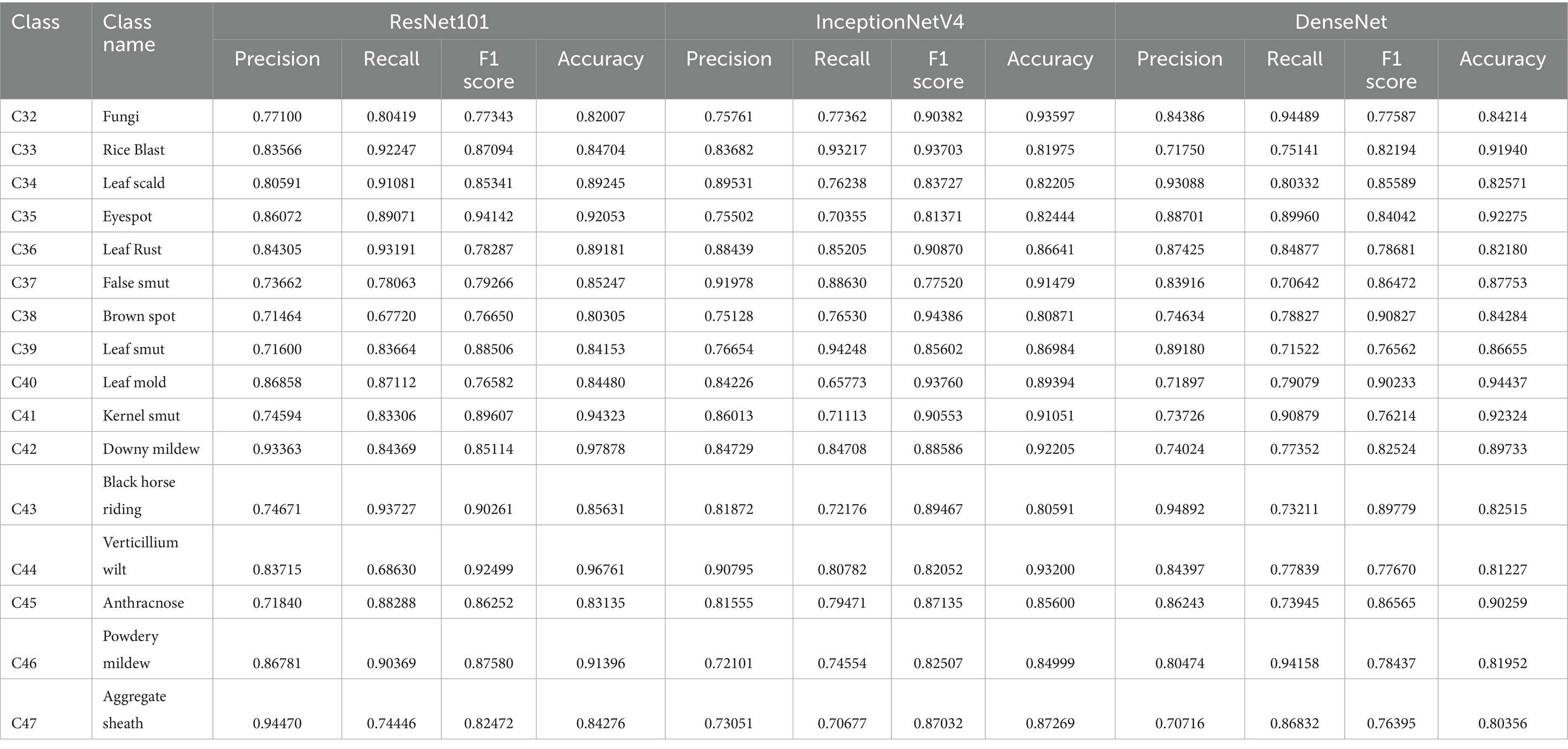The height and width of the screenshot is (749, 1568).
Task: Click the Precision header under ResNet101
Action: [x=277, y=59]
